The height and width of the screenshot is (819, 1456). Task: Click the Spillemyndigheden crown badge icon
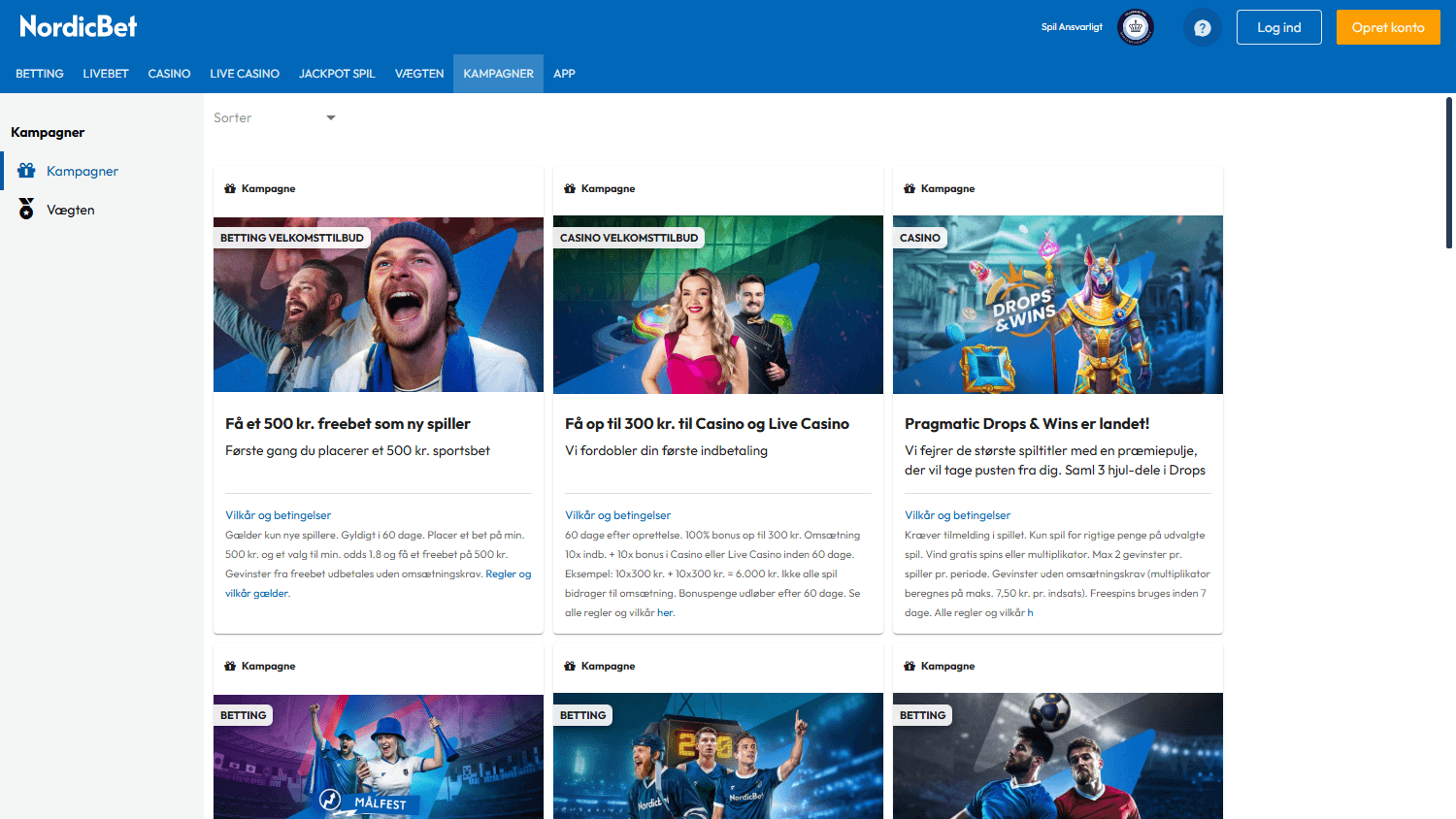click(1136, 27)
